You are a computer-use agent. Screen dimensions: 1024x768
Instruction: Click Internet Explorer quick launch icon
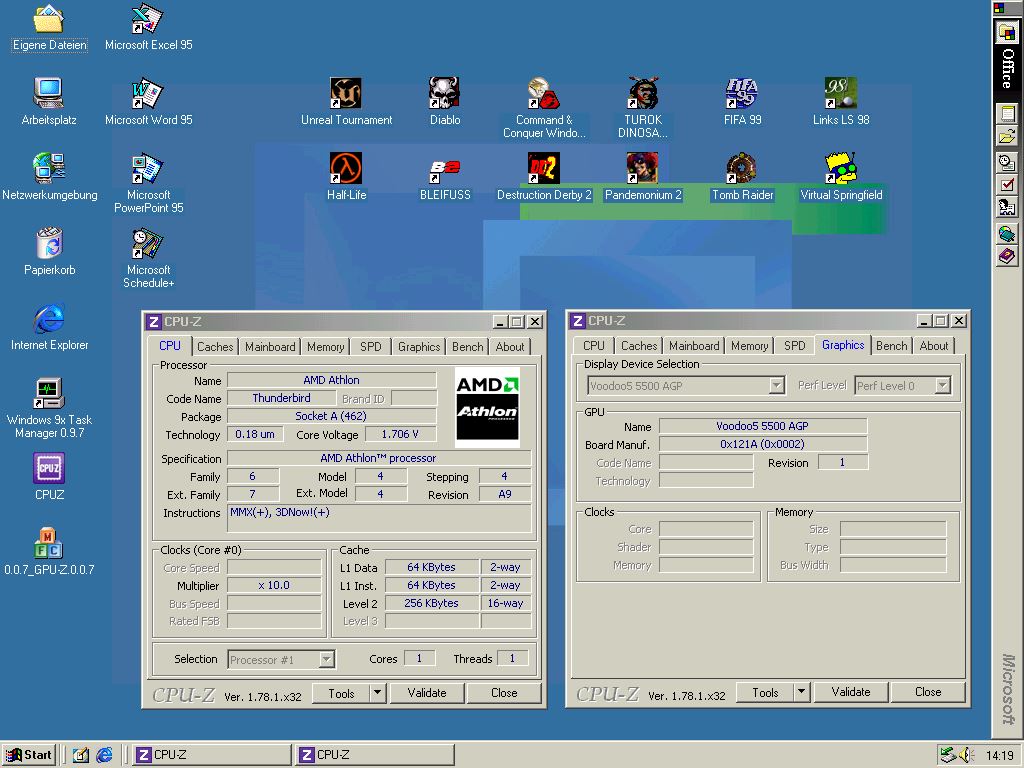pos(104,755)
